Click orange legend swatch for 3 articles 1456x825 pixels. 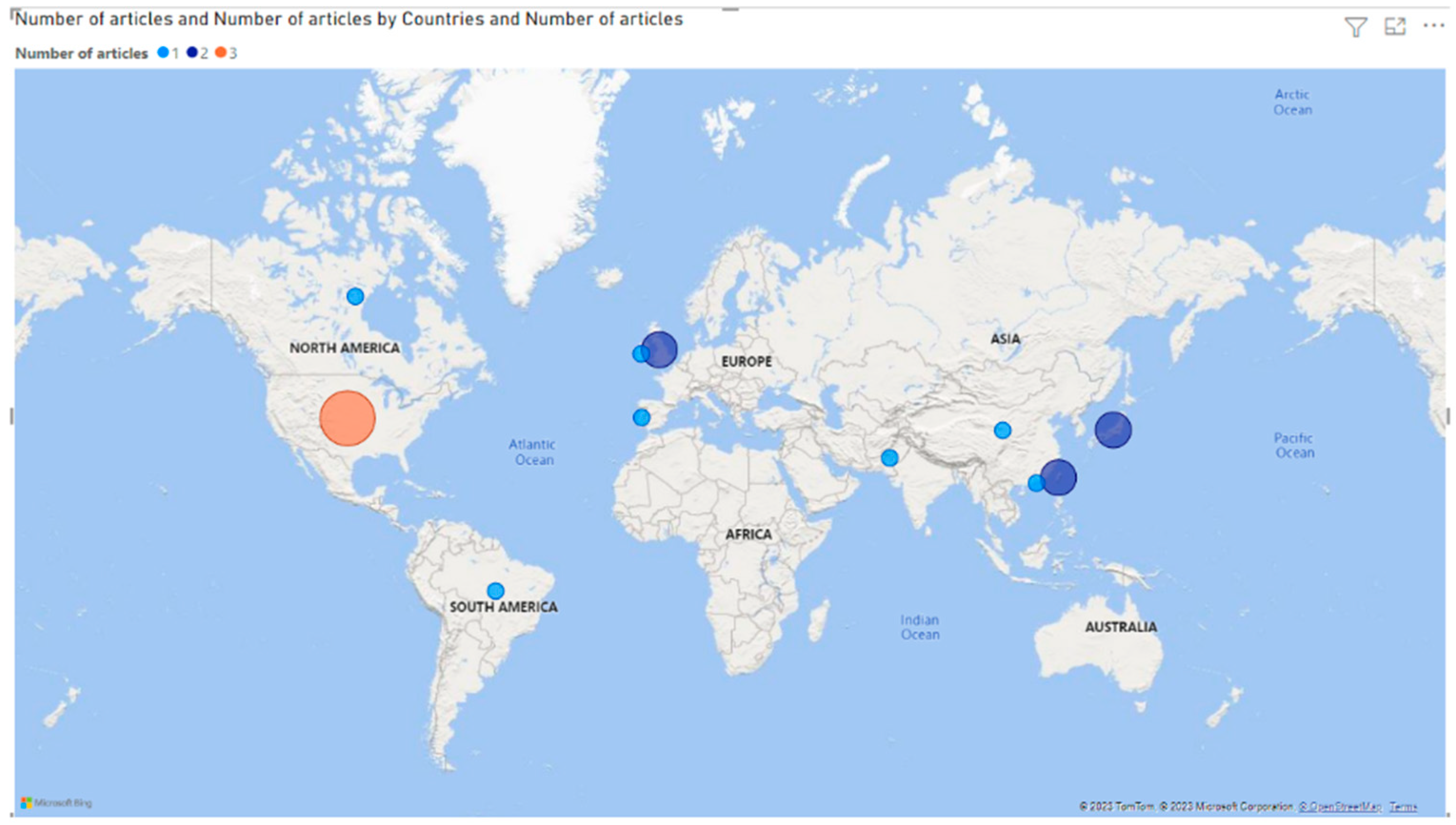tap(221, 53)
